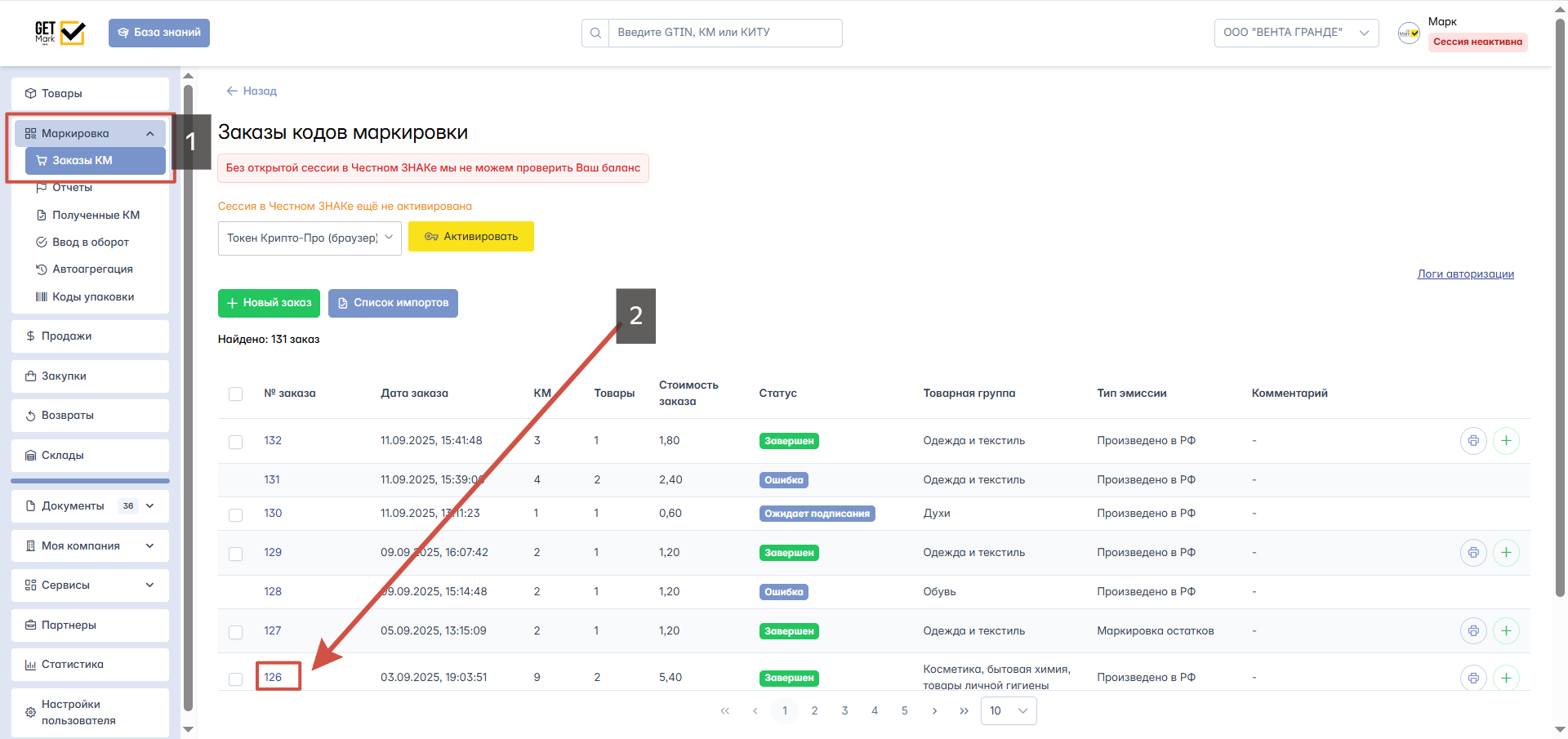Open Товары in sidebar
The width and height of the screenshot is (1568, 739).
(90, 93)
